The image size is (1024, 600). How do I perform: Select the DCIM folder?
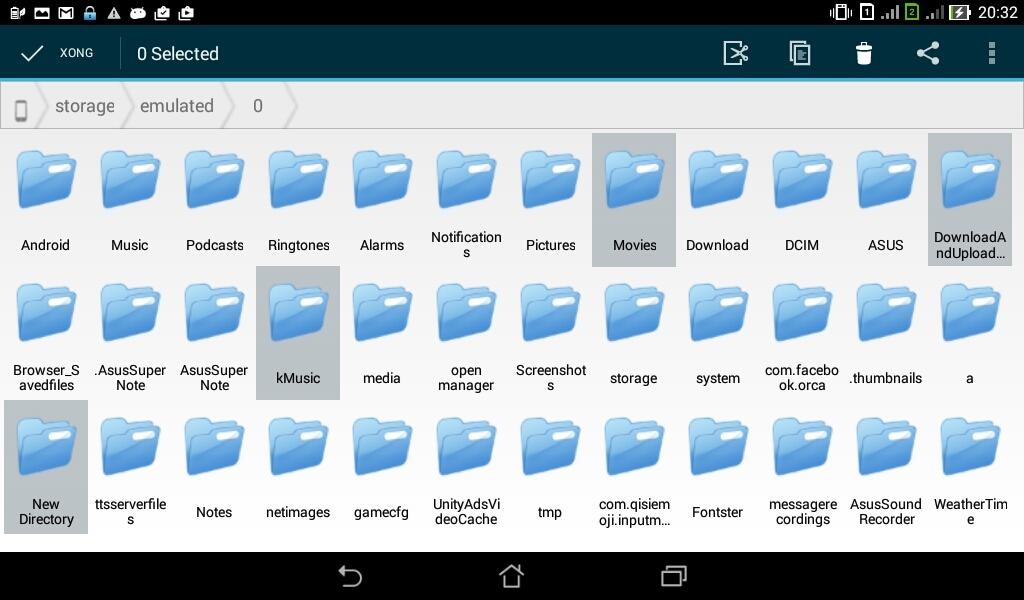click(802, 200)
